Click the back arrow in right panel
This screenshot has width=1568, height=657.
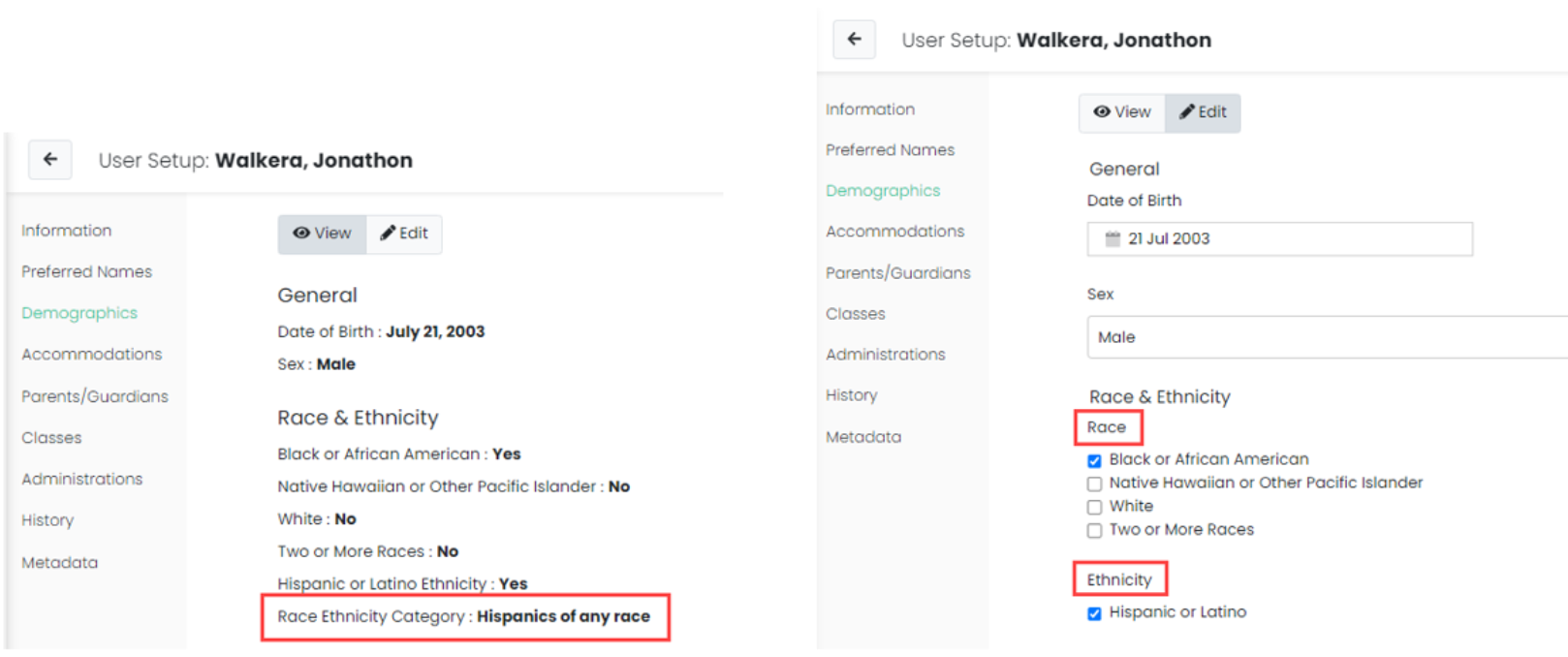854,40
